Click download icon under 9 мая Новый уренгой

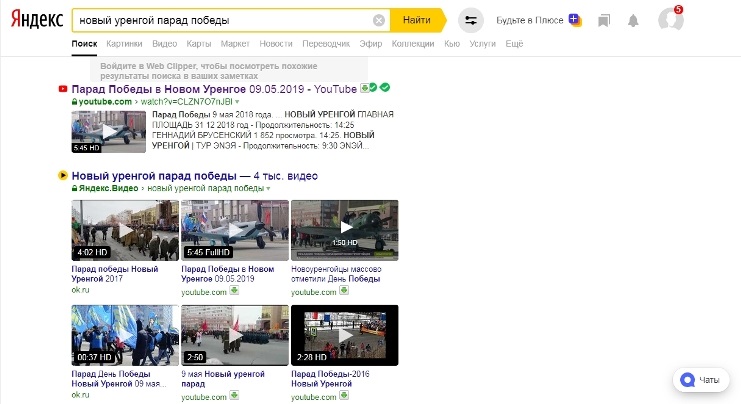pyautogui.click(x=234, y=395)
